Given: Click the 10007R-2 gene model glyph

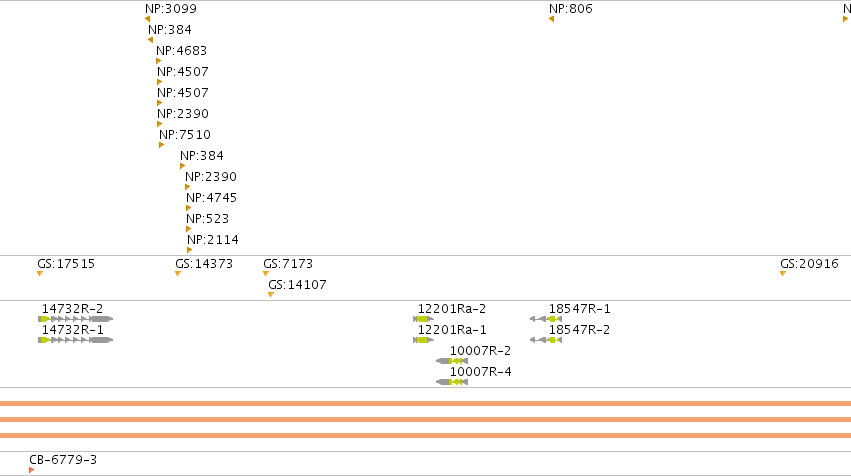Looking at the screenshot, I should coord(452,361).
